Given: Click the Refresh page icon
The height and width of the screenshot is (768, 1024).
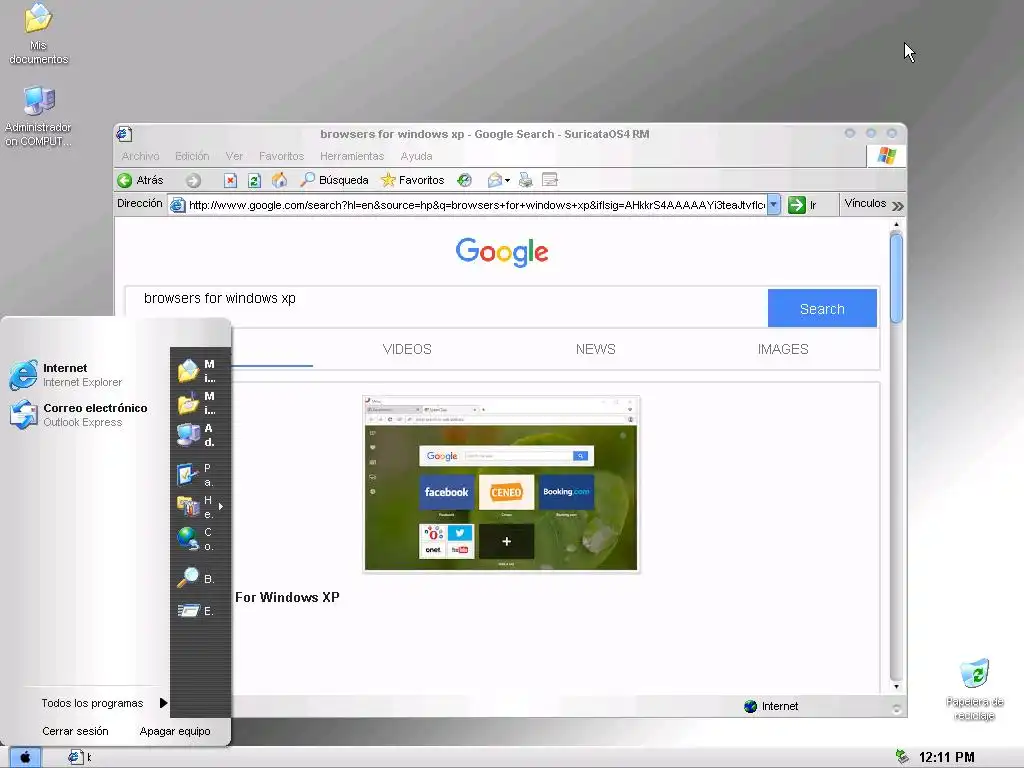Looking at the screenshot, I should [x=255, y=181].
